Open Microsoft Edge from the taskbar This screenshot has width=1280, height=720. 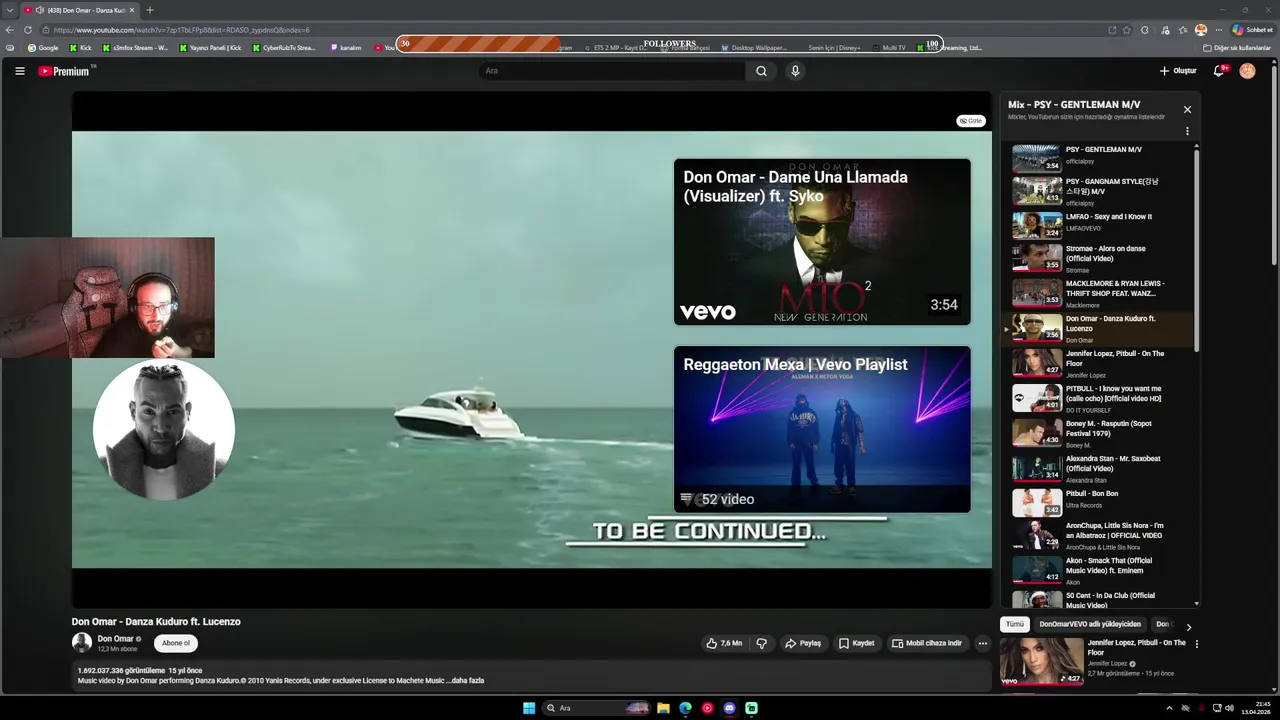(x=685, y=708)
